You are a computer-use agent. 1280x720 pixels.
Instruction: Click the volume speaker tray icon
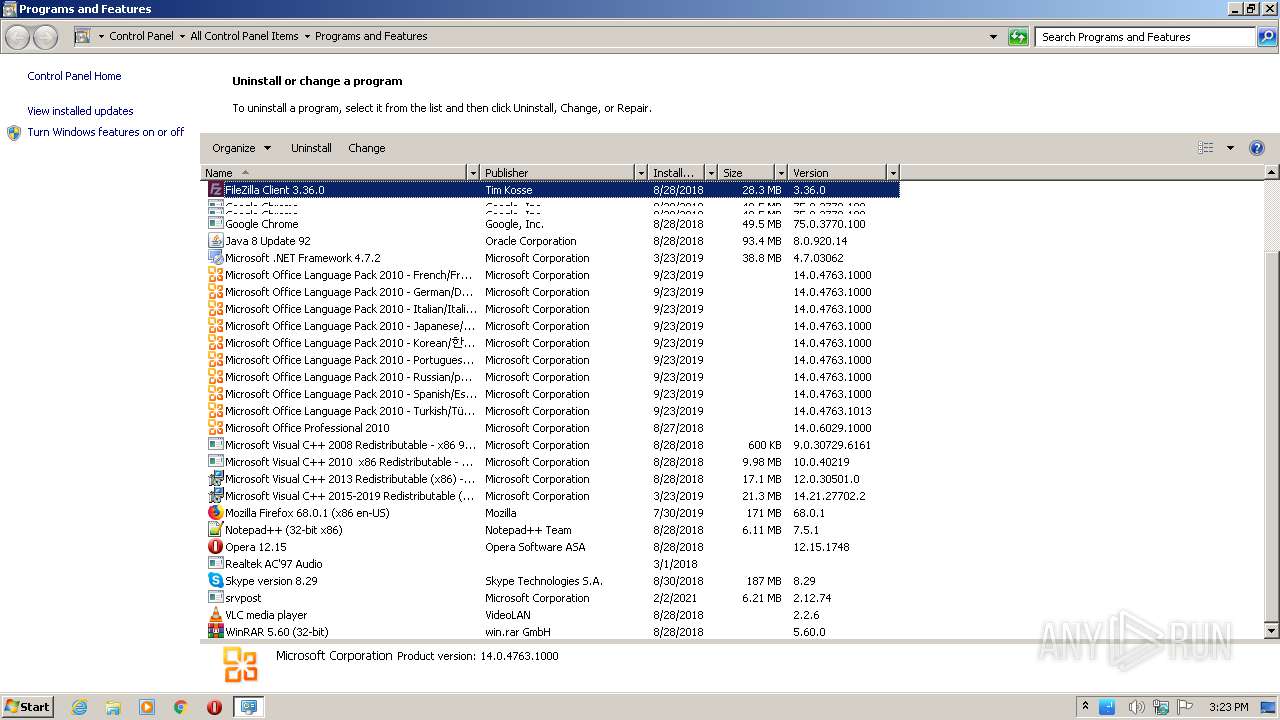pyautogui.click(x=1136, y=707)
